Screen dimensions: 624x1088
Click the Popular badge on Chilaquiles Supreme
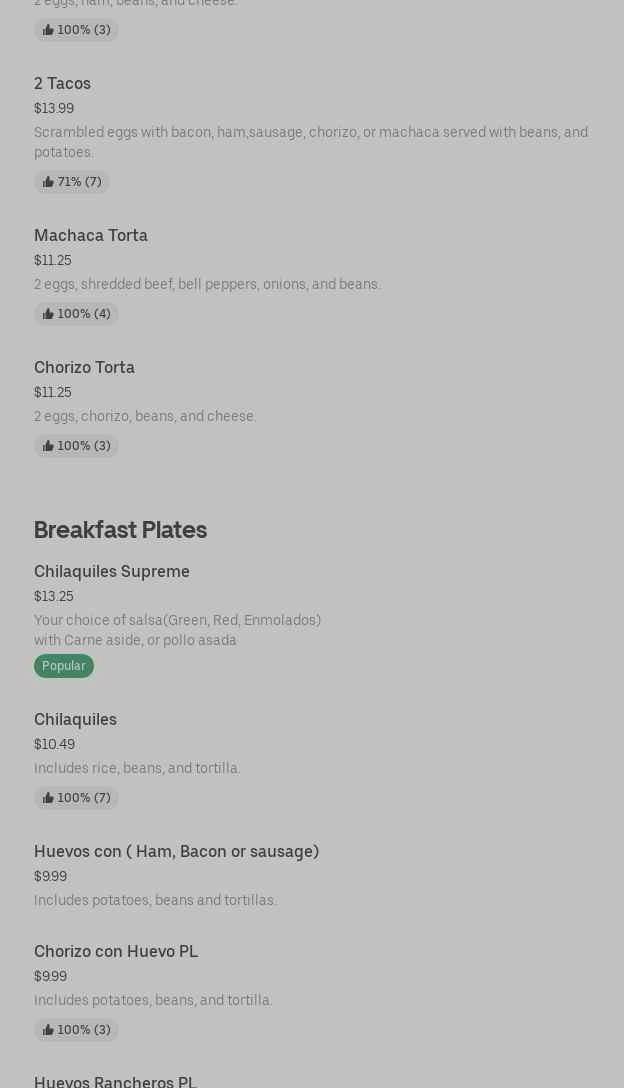tap(64, 666)
